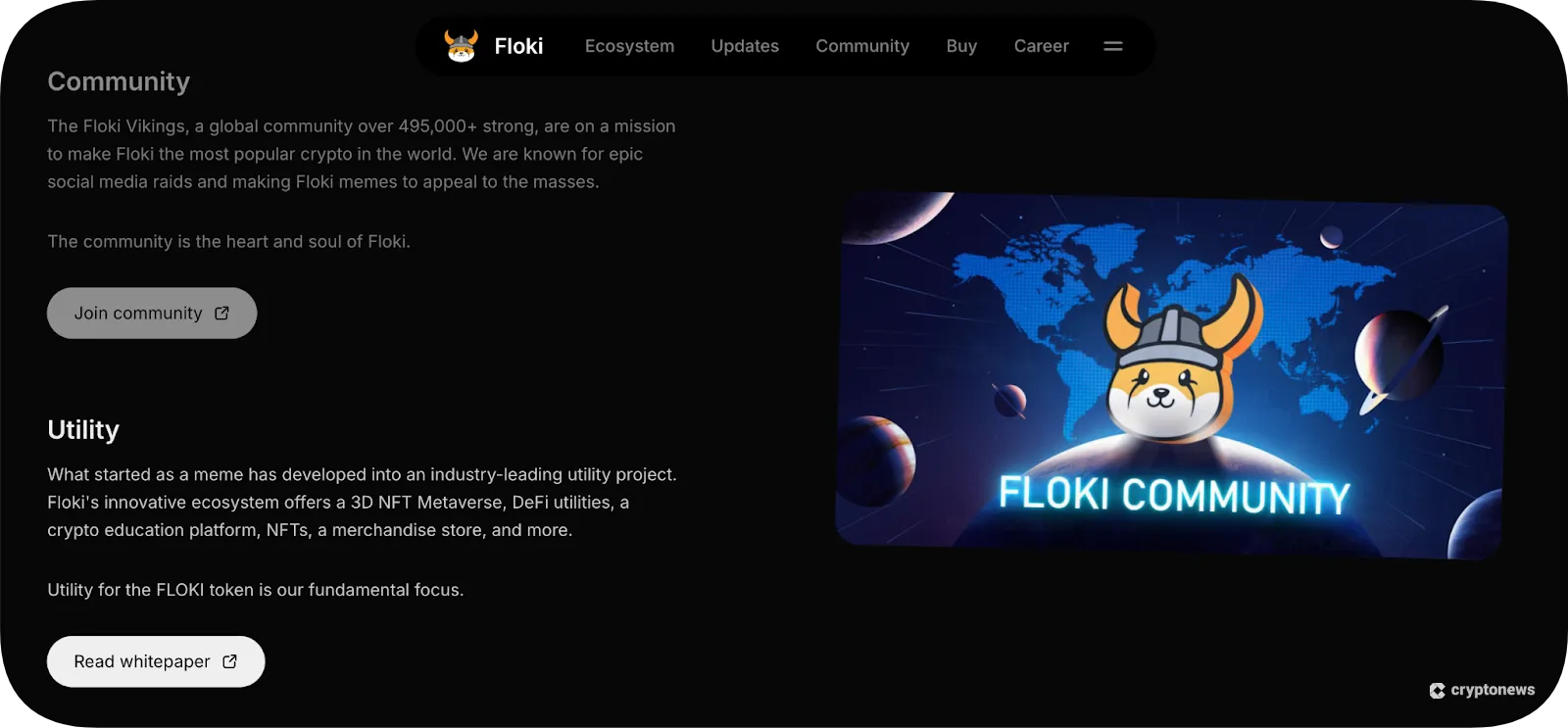This screenshot has width=1568, height=728.
Task: Click the Read whitepaper button
Action: click(x=156, y=661)
